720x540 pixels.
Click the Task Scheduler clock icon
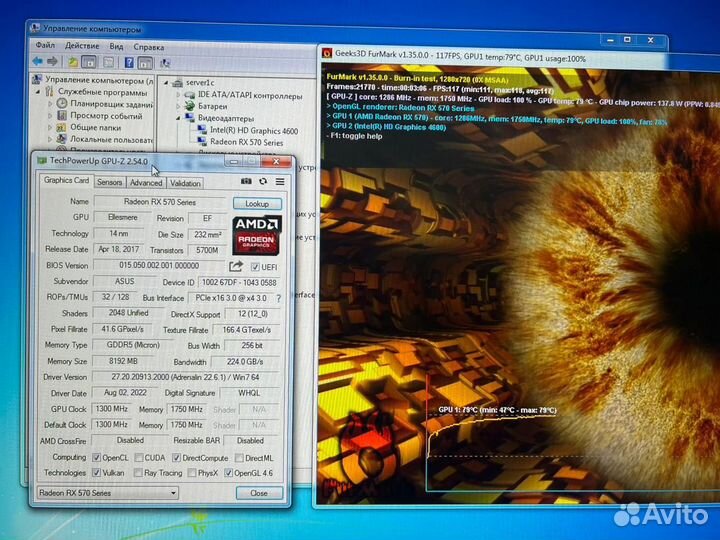62,103
